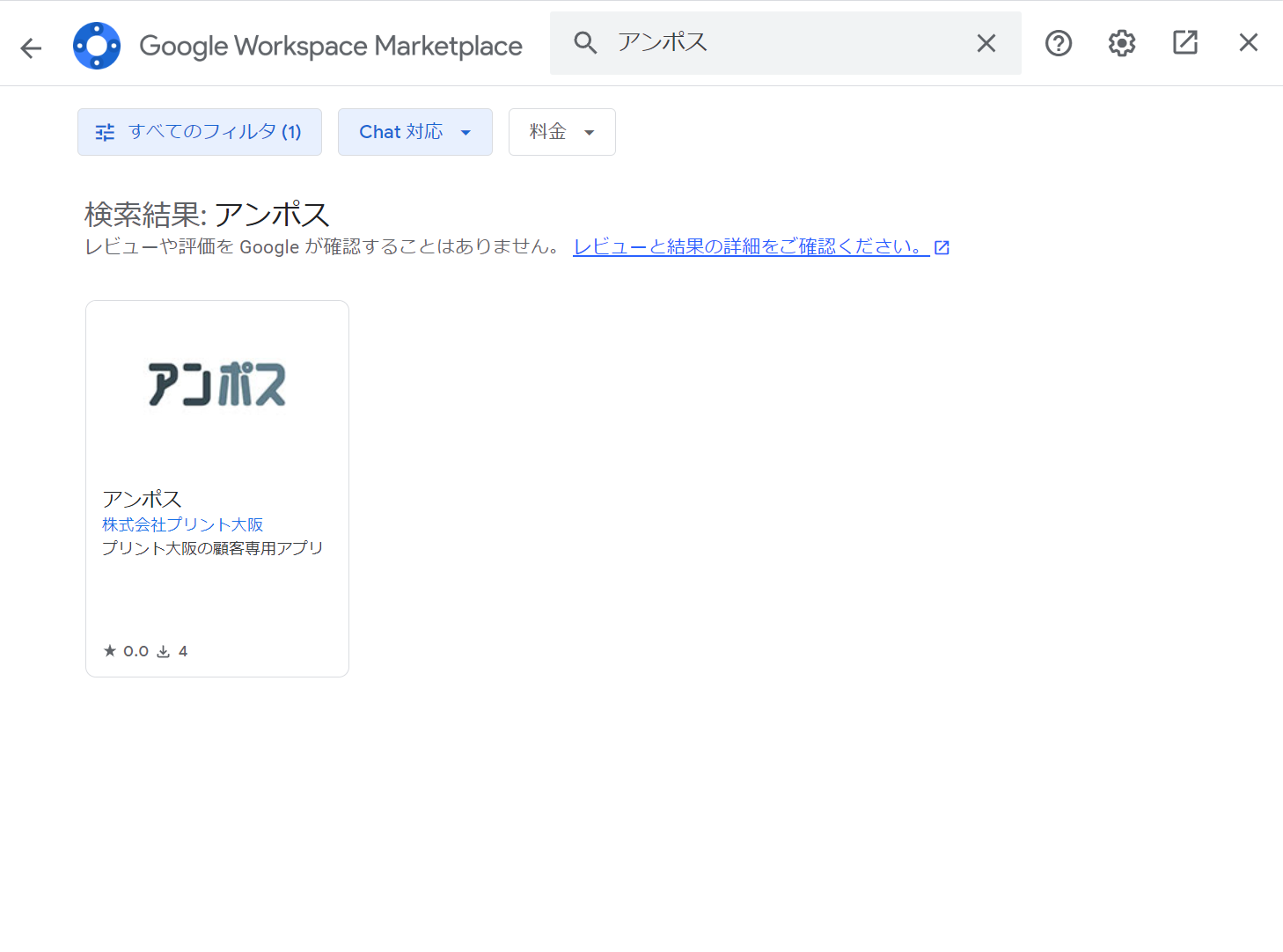Click the Google Workspace Marketplace logo icon

pyautogui.click(x=97, y=46)
